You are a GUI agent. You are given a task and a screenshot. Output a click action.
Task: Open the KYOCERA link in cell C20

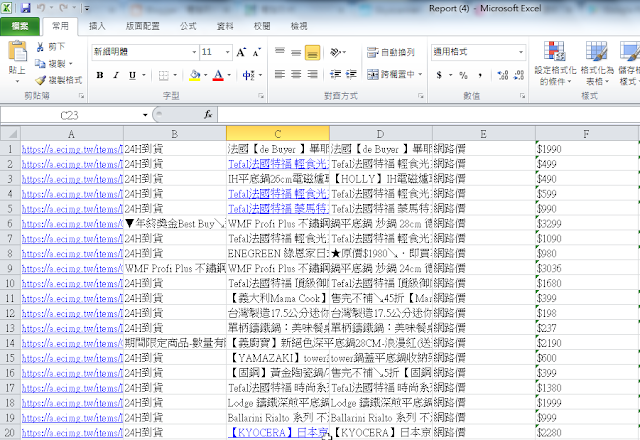[278, 432]
